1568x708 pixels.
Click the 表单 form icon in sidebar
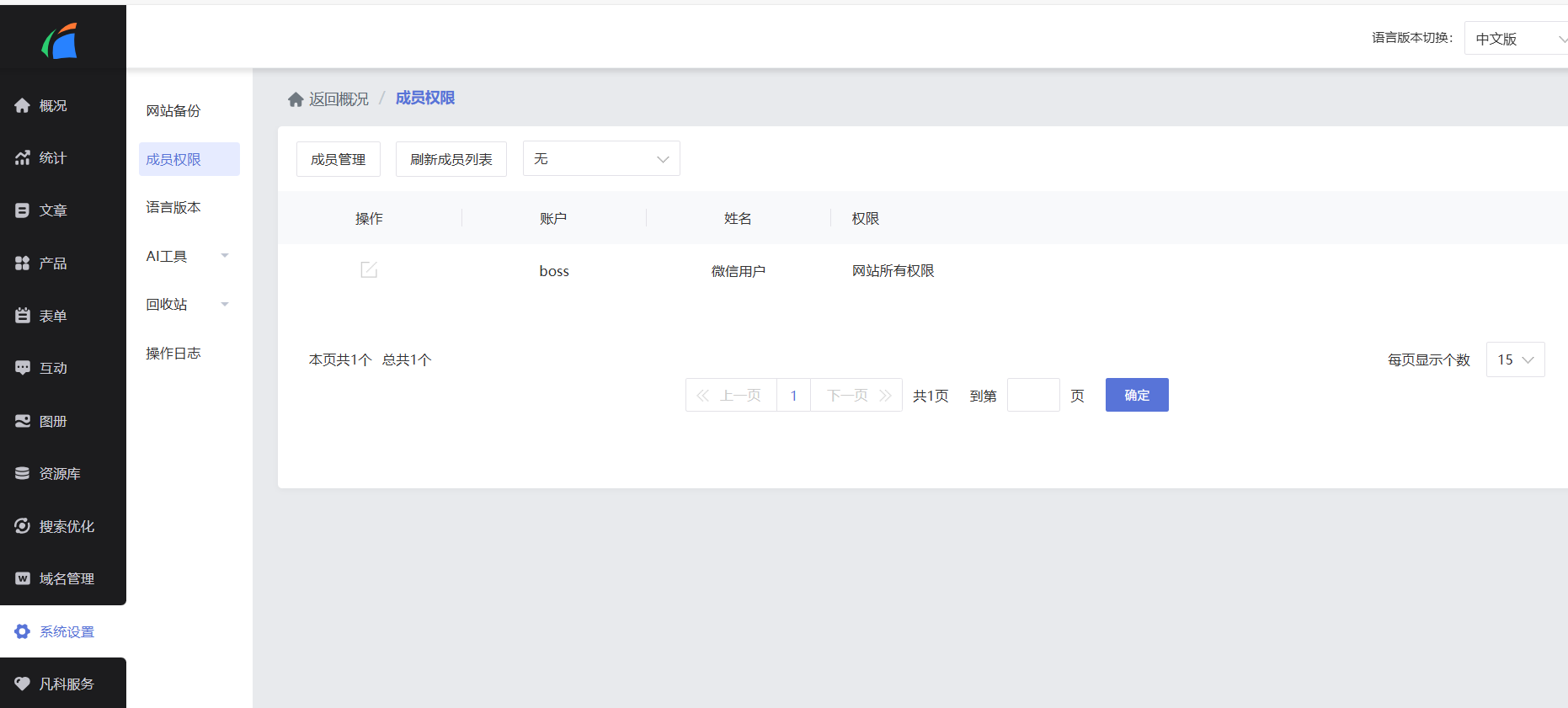(x=23, y=316)
